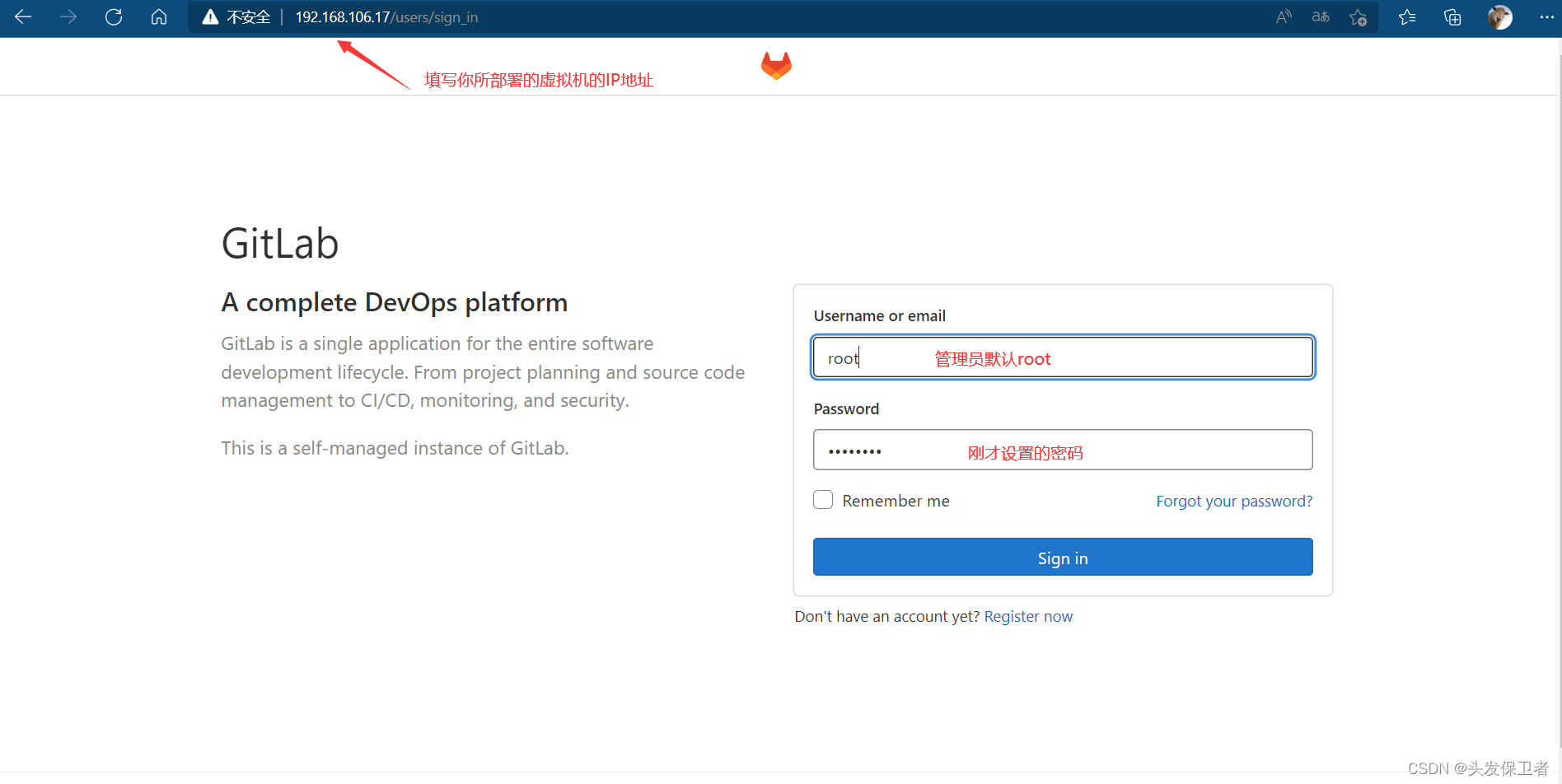Click the forward navigation arrow

point(68,16)
